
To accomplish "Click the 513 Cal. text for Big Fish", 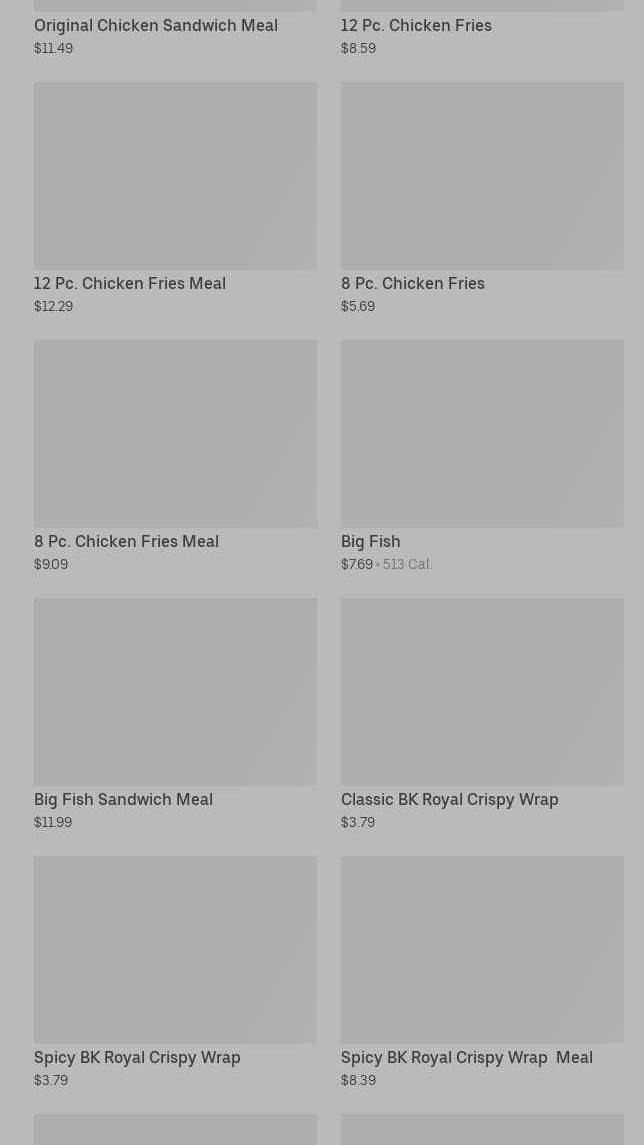I will [406, 564].
